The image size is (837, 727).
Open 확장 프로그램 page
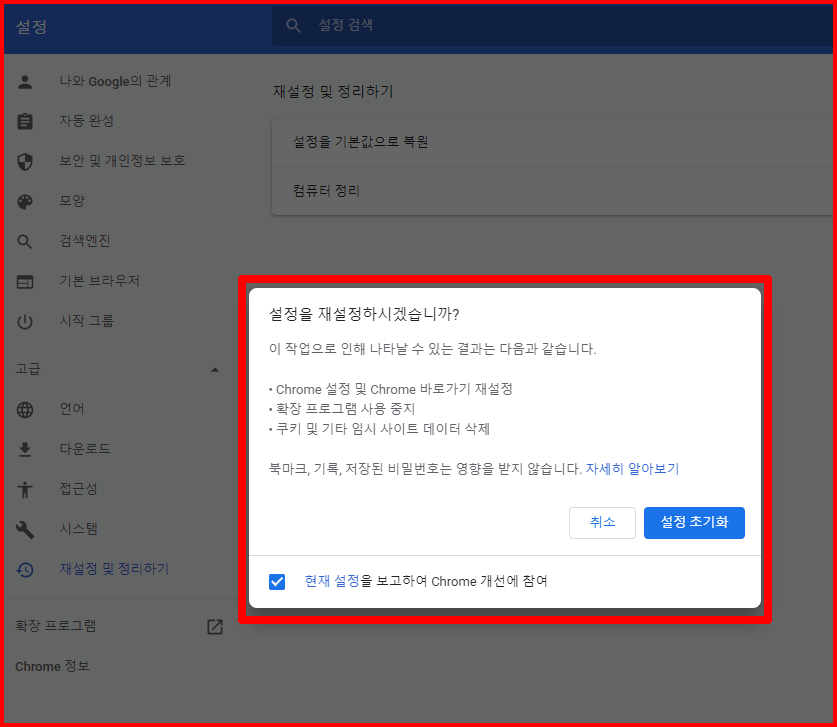[x=56, y=626]
